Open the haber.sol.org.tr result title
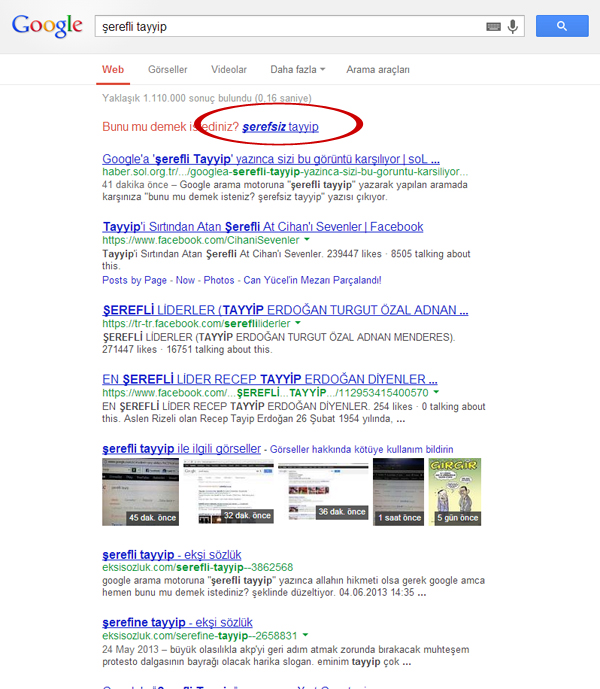Image resolution: width=600 pixels, height=689 pixels. click(x=271, y=159)
